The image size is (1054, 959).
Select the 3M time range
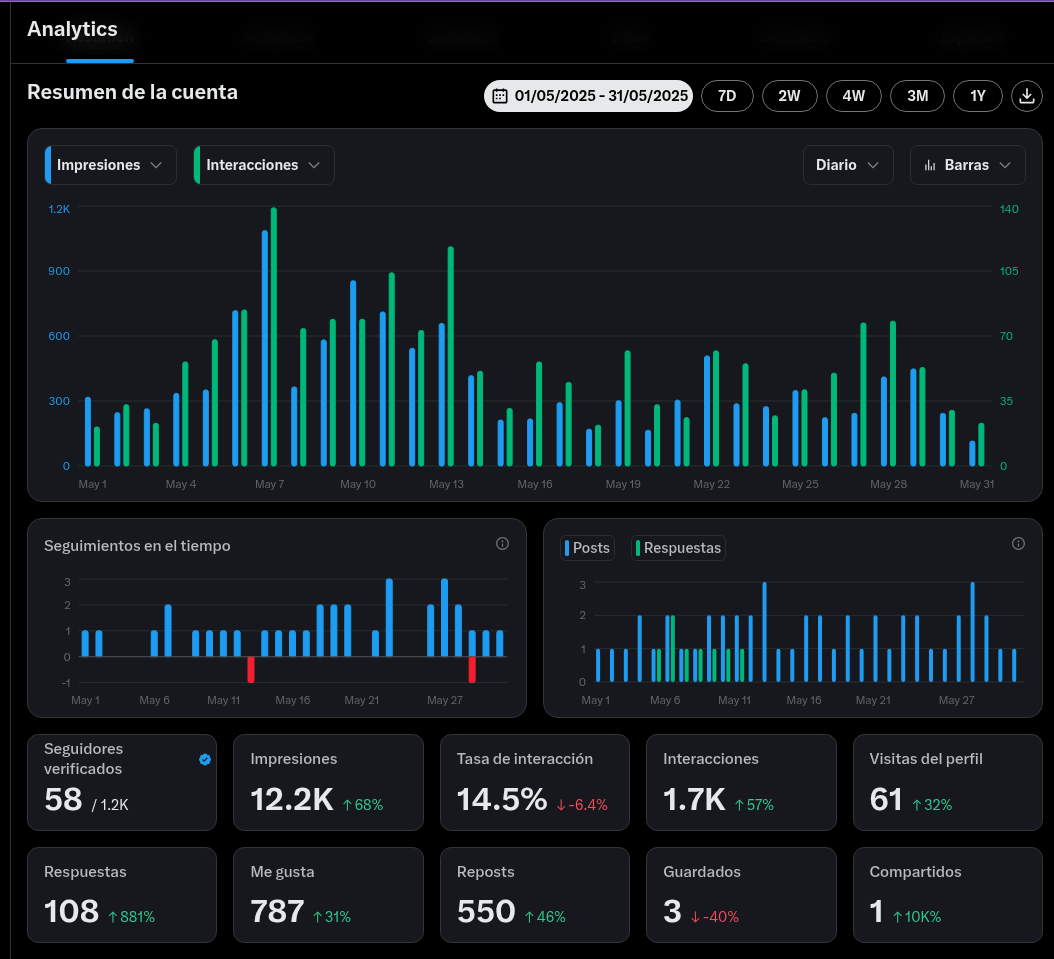pyautogui.click(x=918, y=96)
